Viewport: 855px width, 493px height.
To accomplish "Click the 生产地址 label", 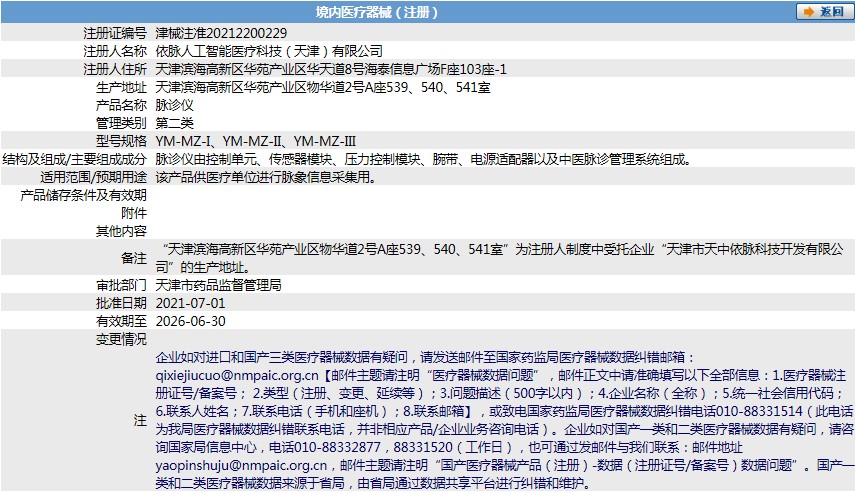I will tap(121, 87).
